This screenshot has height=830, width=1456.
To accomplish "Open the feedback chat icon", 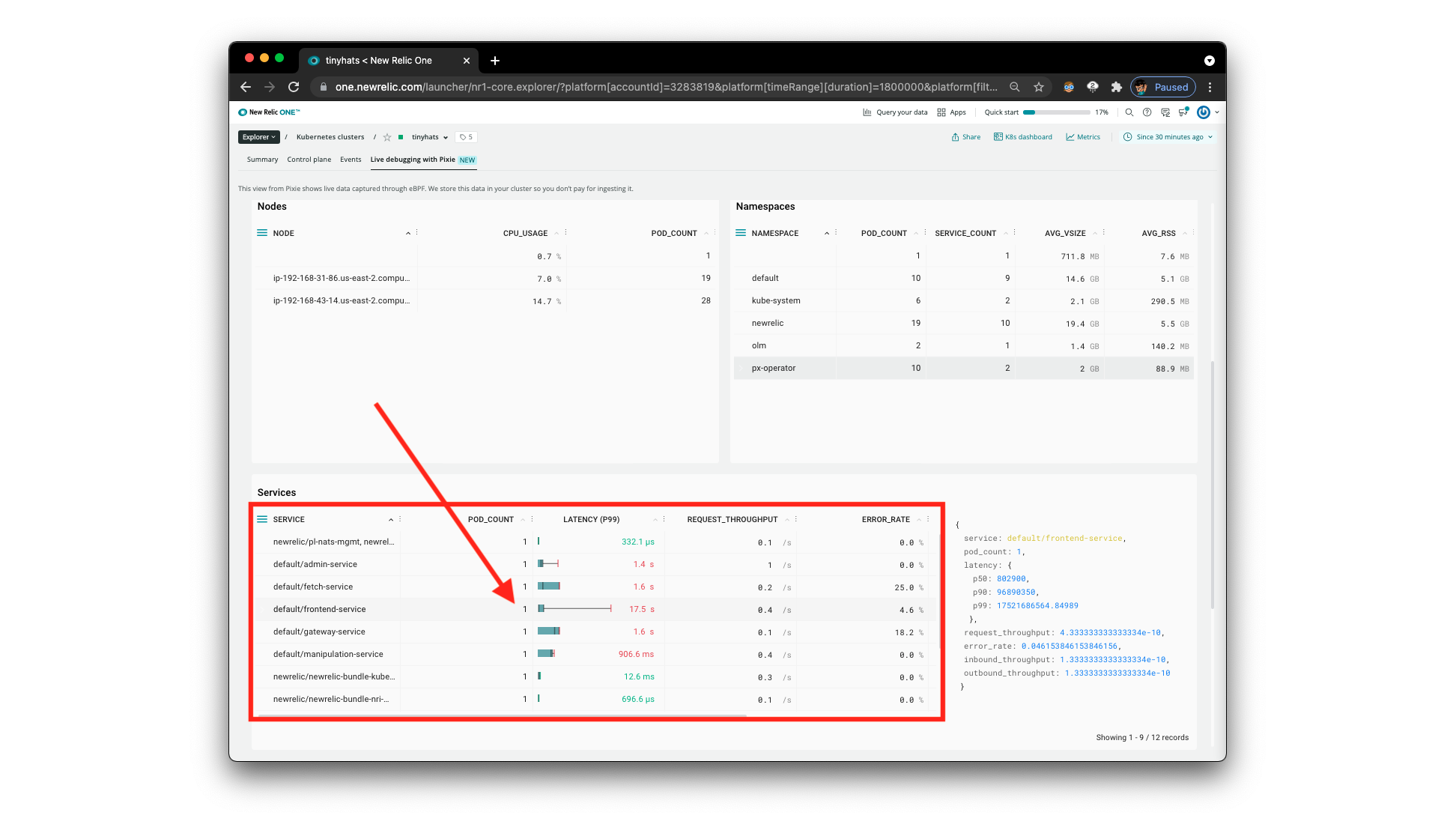I will (x=1165, y=112).
